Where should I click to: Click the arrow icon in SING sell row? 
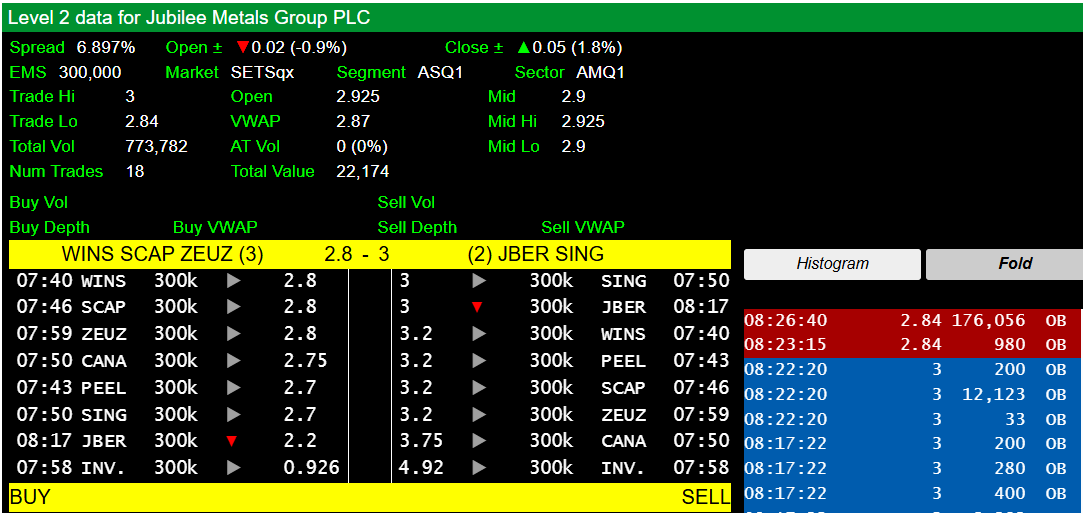pyautogui.click(x=479, y=281)
